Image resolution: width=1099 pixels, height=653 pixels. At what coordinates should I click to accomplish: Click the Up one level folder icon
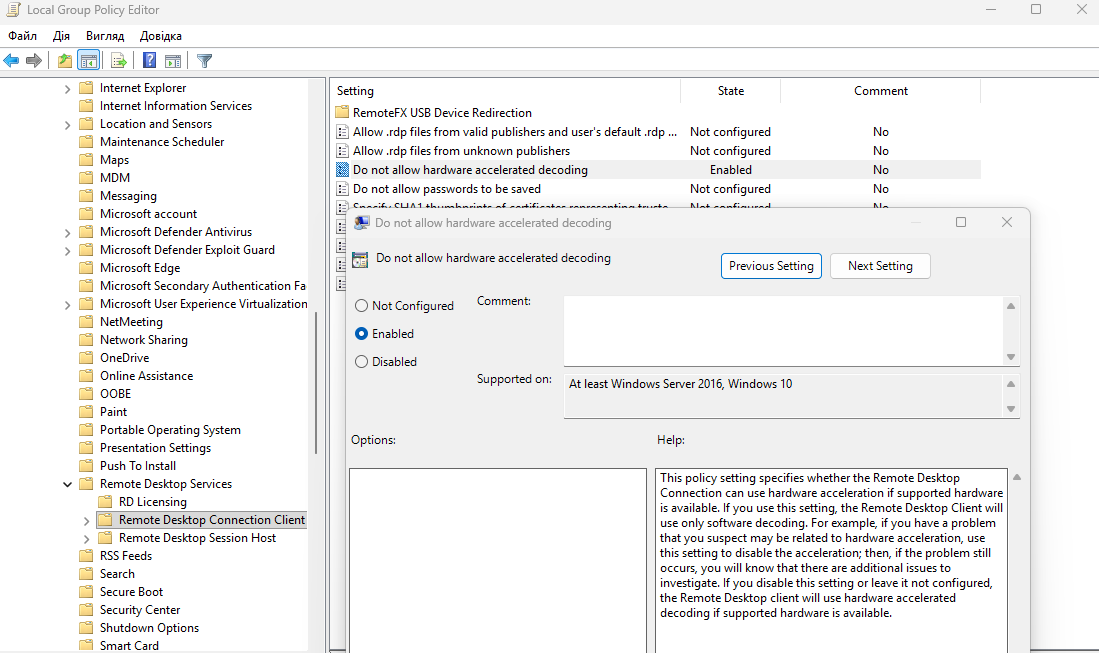click(x=65, y=61)
